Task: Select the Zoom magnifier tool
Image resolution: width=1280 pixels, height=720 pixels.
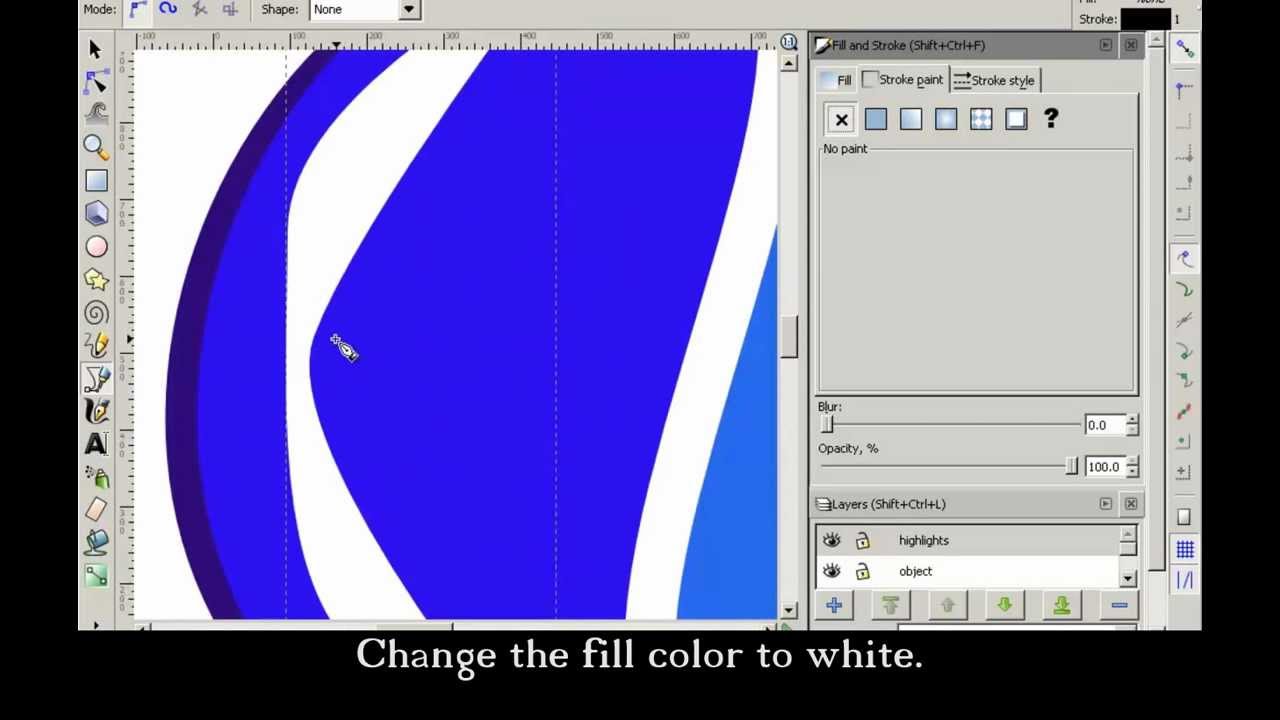Action: coord(96,147)
